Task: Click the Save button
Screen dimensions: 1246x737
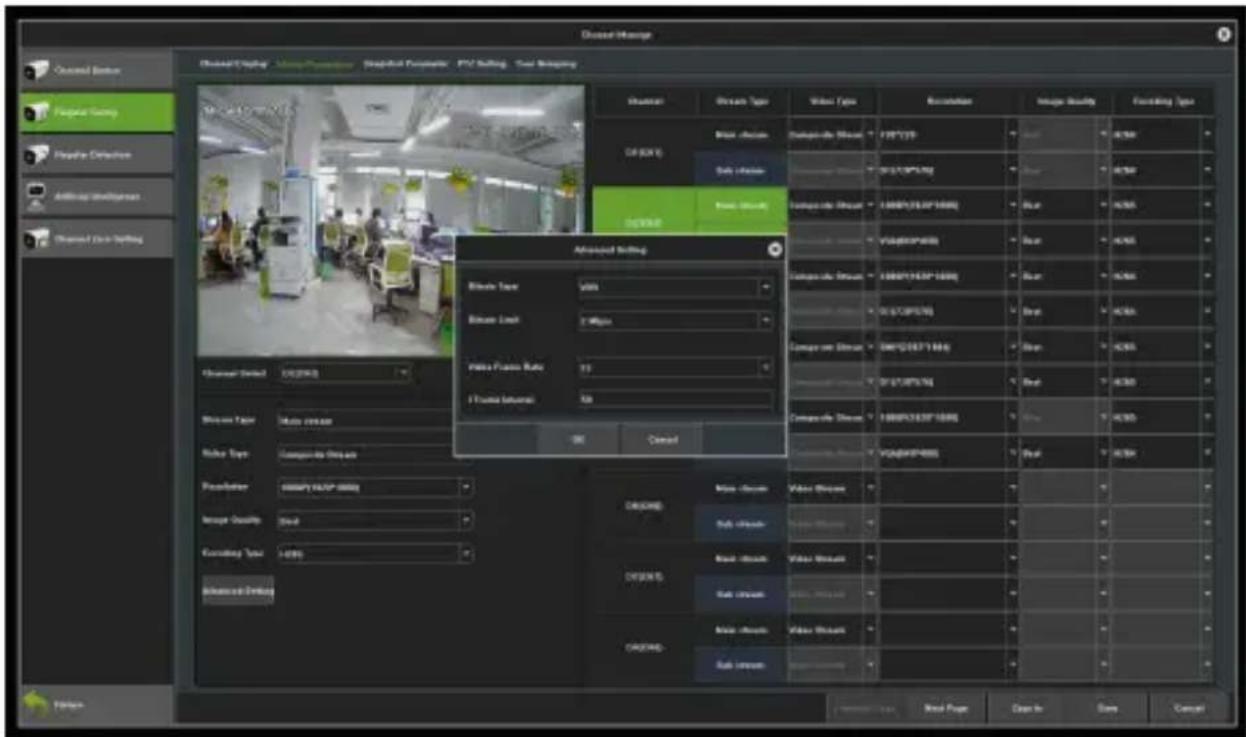Action: 1107,707
